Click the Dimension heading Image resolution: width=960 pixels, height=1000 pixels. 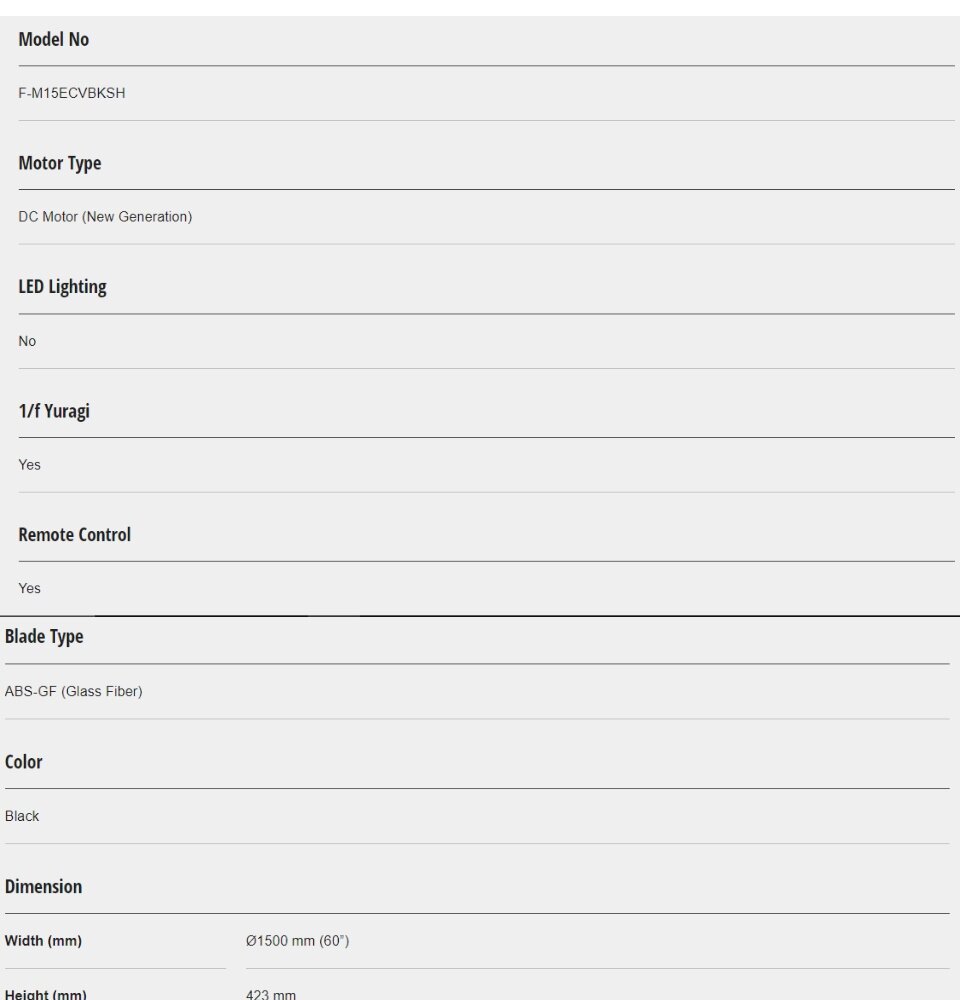[x=44, y=887]
